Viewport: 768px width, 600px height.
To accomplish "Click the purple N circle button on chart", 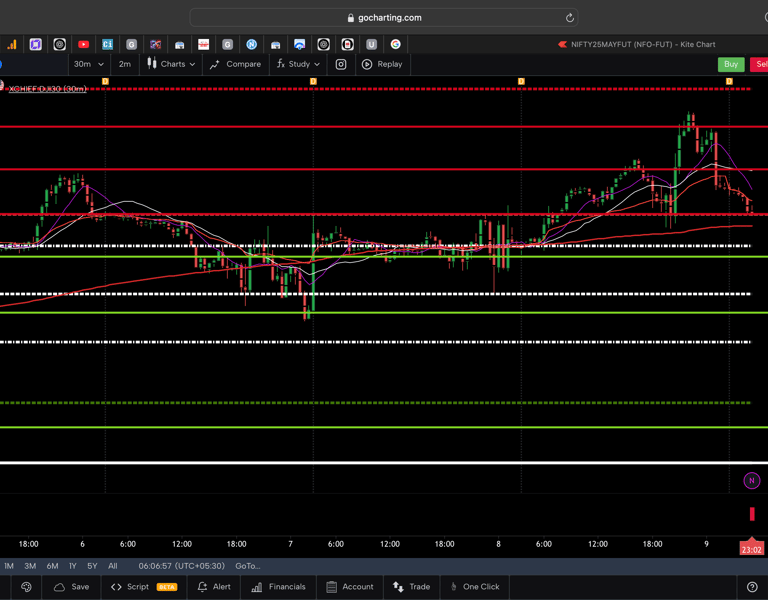I will click(752, 480).
